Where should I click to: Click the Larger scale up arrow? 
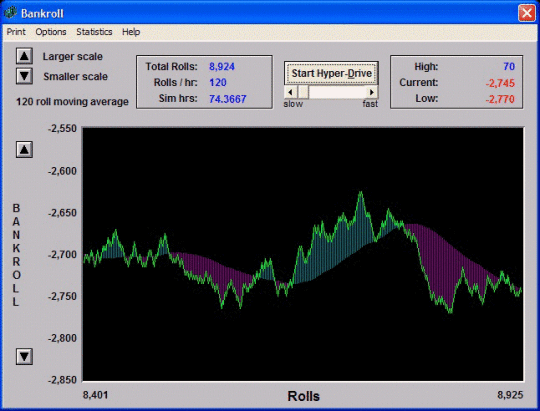pos(24,56)
